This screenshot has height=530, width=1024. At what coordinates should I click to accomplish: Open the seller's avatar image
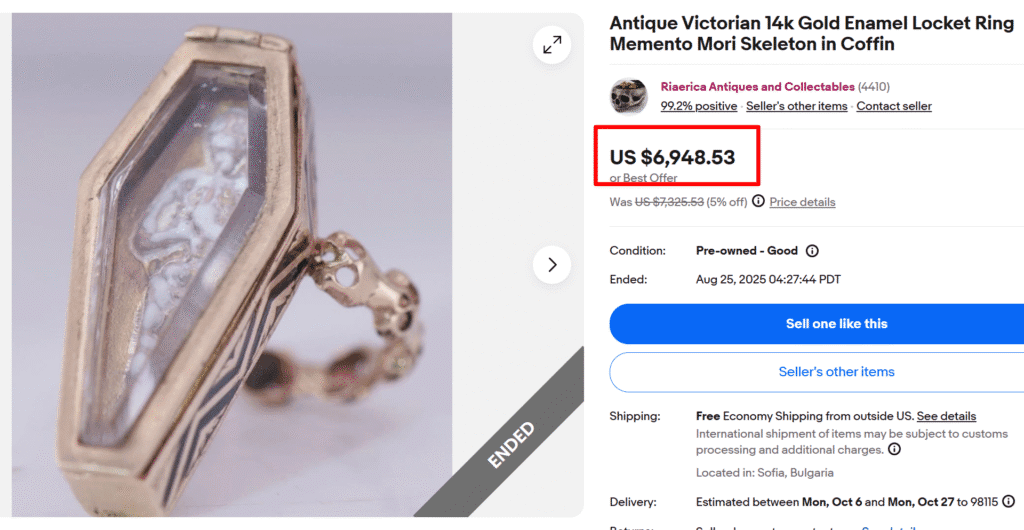point(628,96)
